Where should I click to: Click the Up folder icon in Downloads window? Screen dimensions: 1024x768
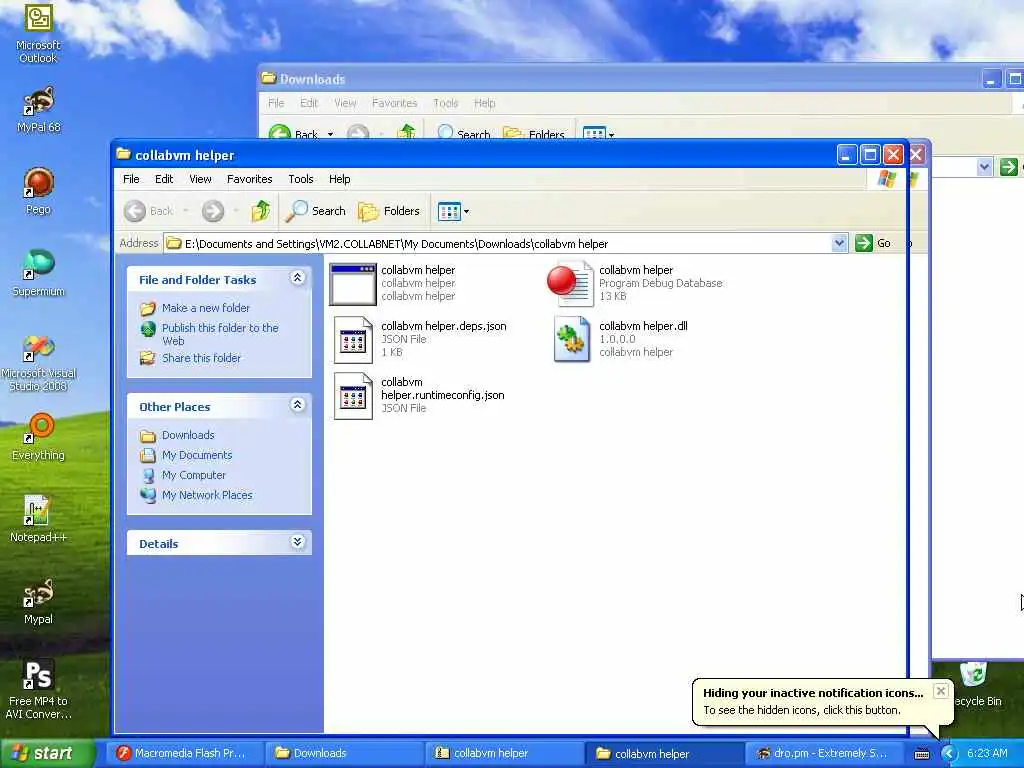406,132
